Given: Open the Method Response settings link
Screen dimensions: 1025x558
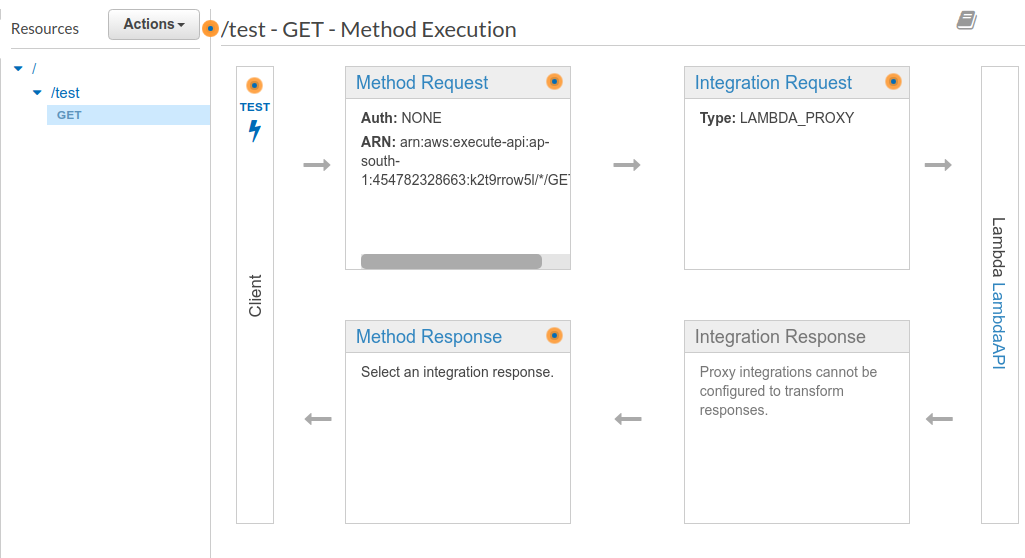Looking at the screenshot, I should [x=429, y=336].
